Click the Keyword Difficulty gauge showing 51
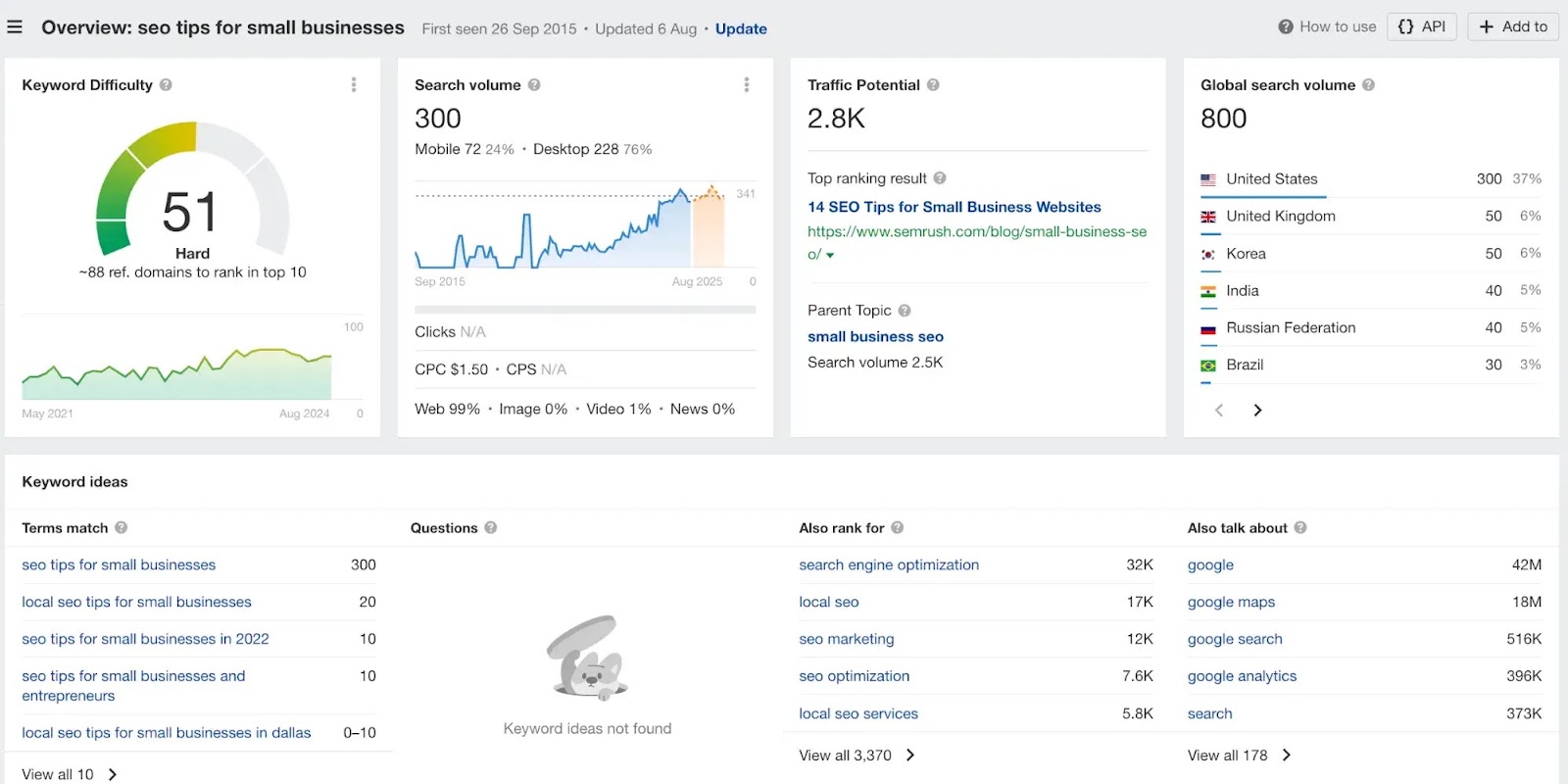 coord(193,191)
